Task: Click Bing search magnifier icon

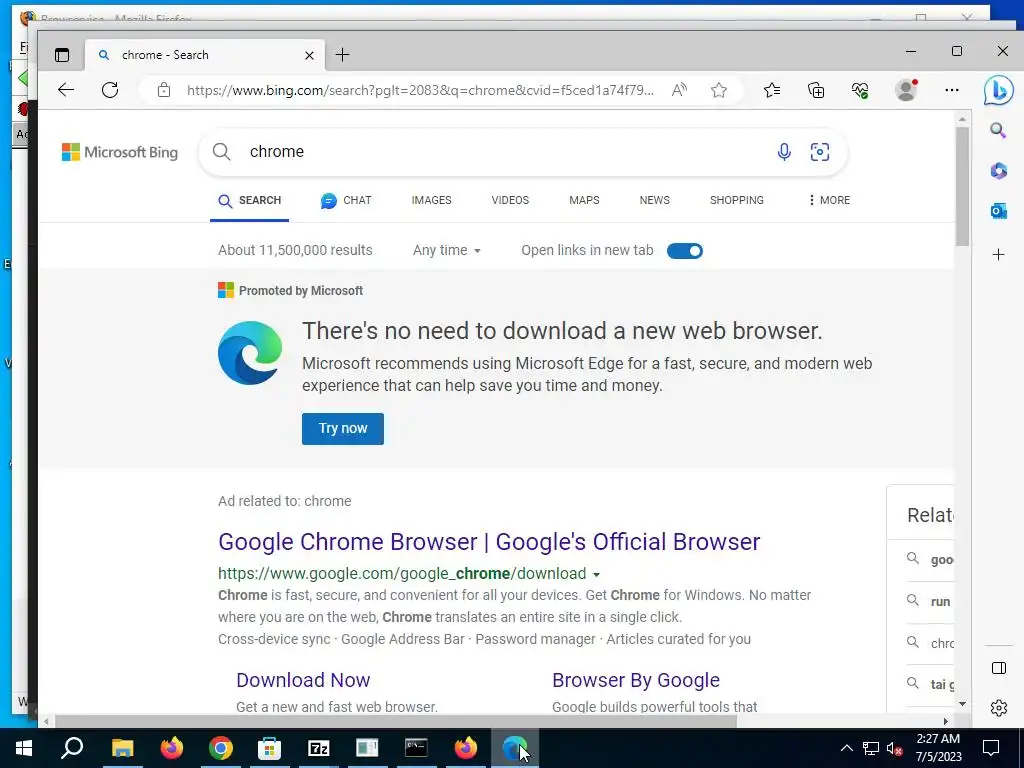Action: point(222,152)
